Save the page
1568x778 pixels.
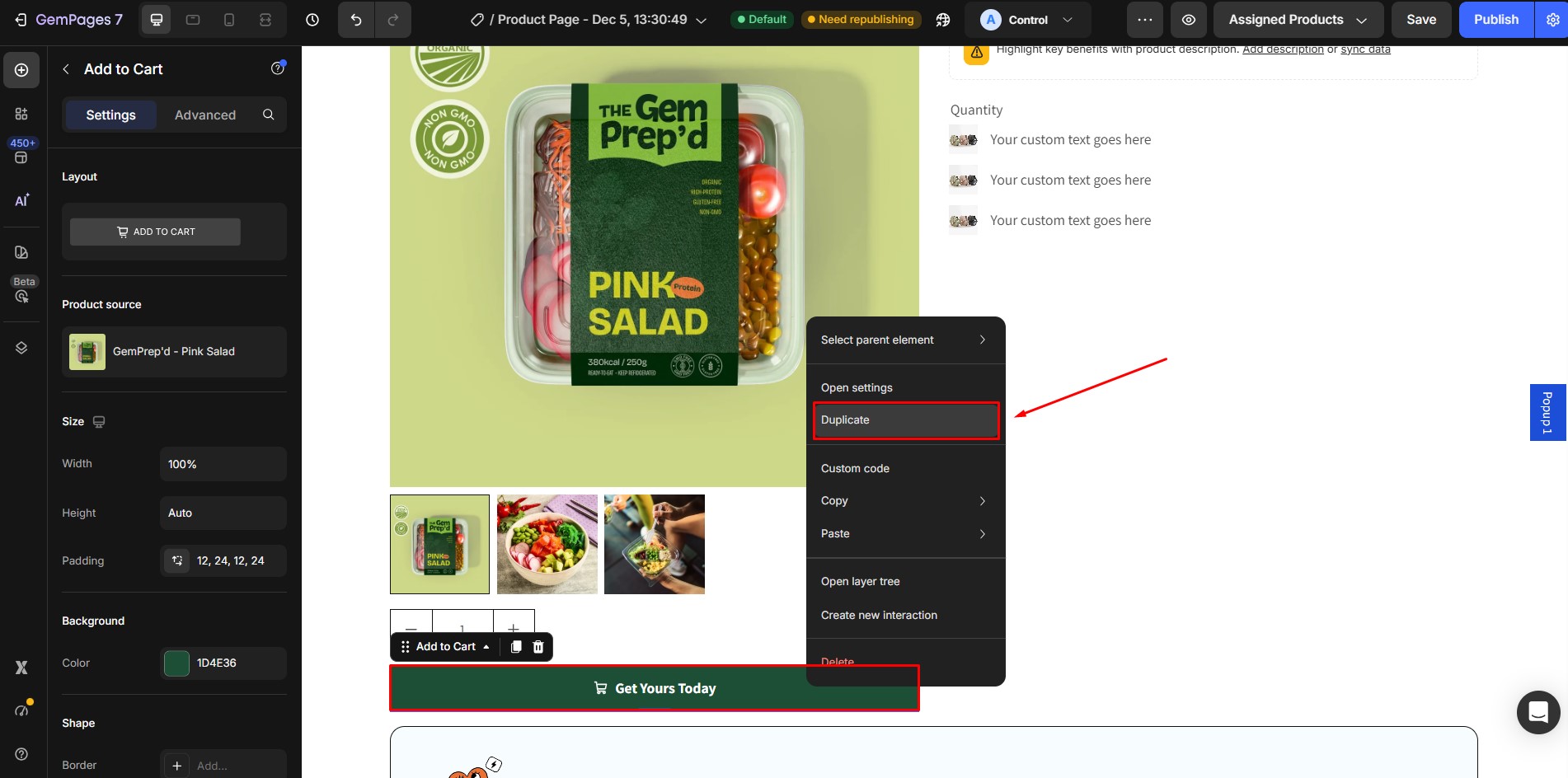click(x=1421, y=20)
